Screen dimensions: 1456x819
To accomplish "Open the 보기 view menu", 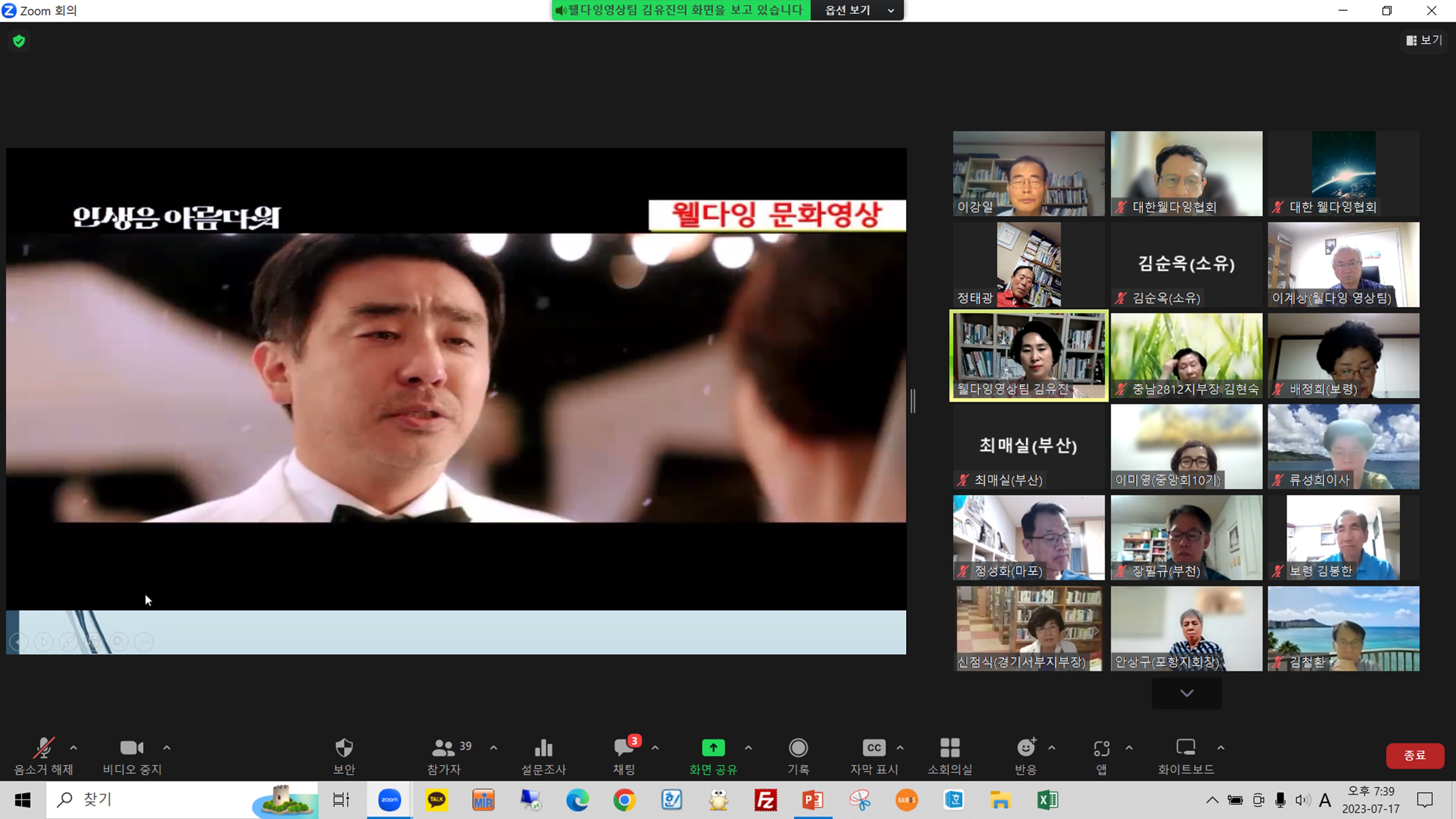I will pyautogui.click(x=1424, y=40).
